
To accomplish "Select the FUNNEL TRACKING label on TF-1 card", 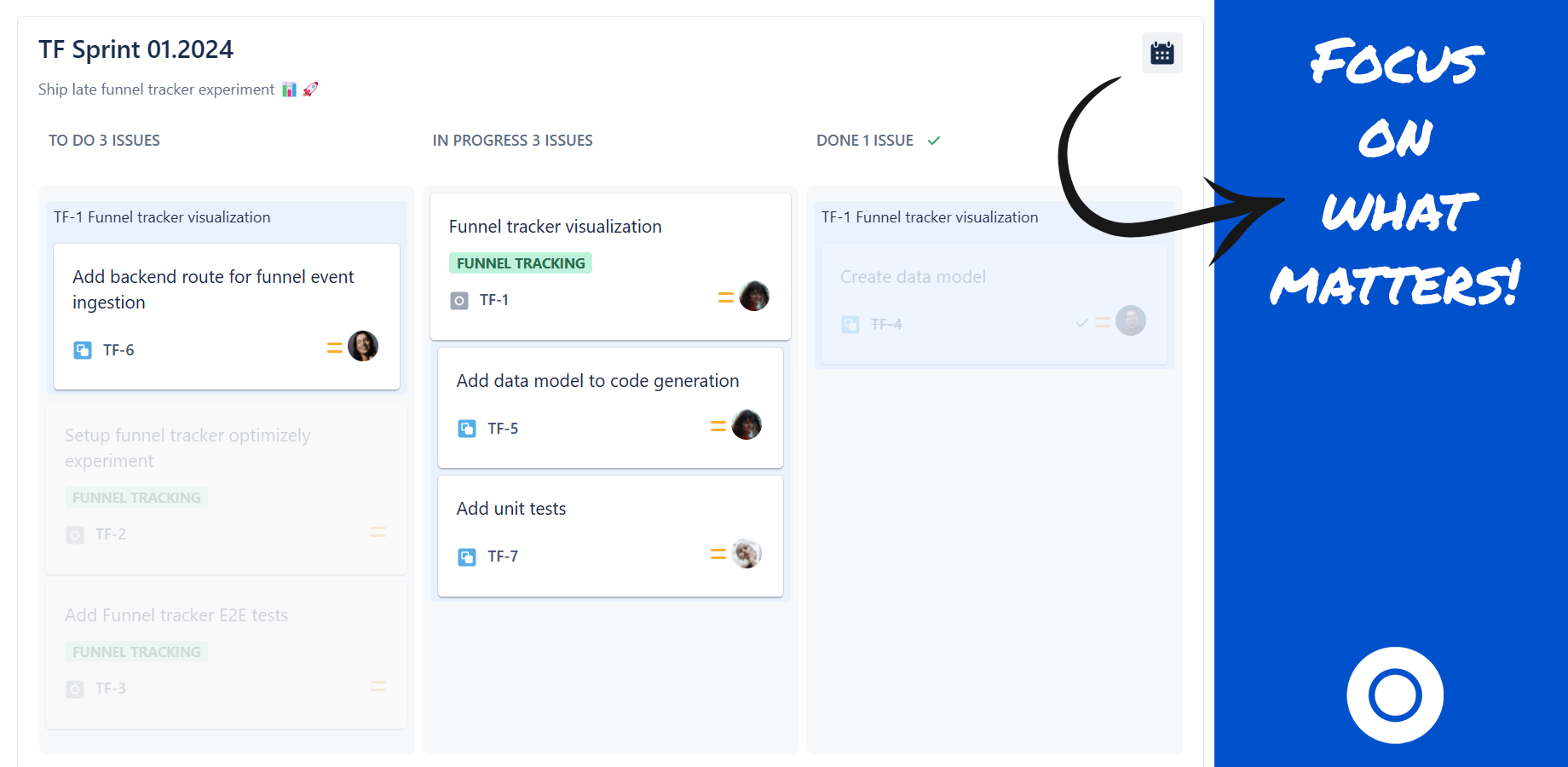I will click(x=521, y=263).
